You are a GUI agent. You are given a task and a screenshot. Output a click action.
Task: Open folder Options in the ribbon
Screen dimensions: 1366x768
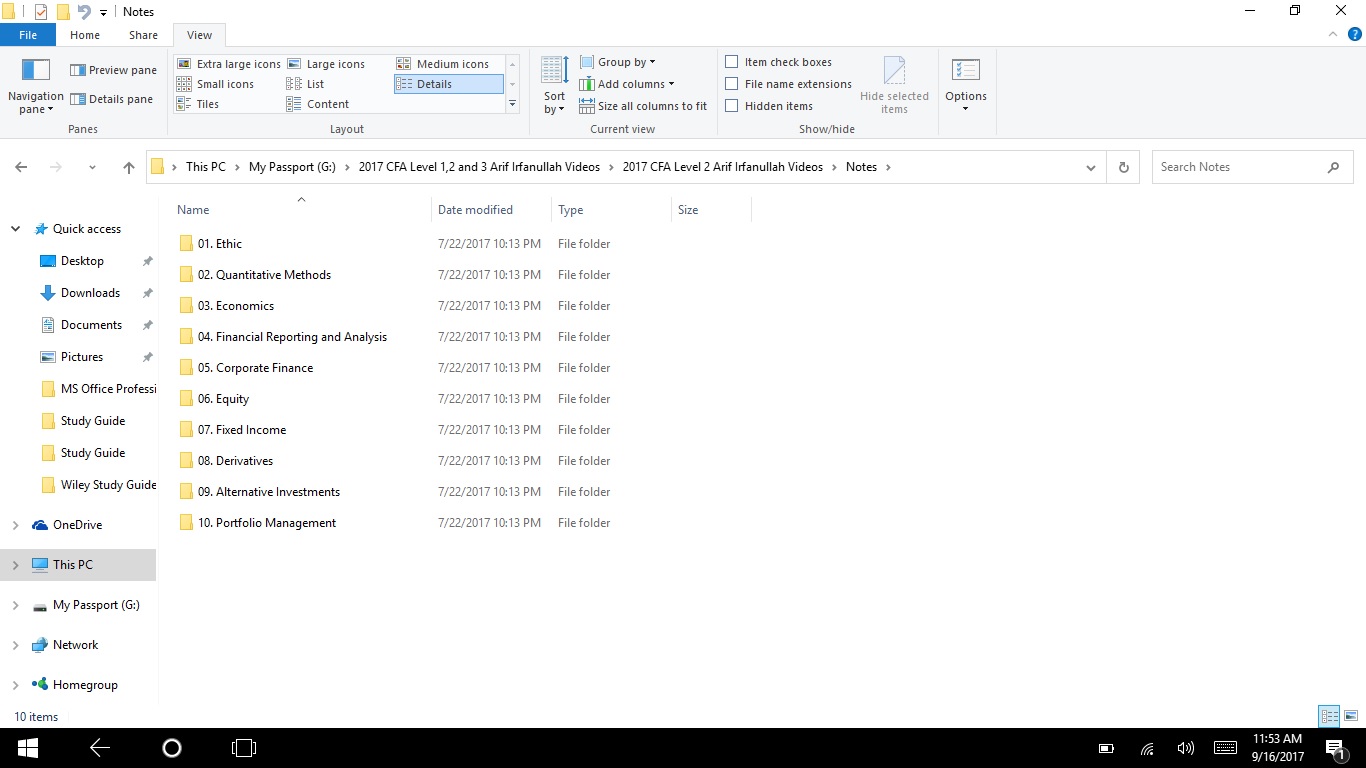coord(966,86)
